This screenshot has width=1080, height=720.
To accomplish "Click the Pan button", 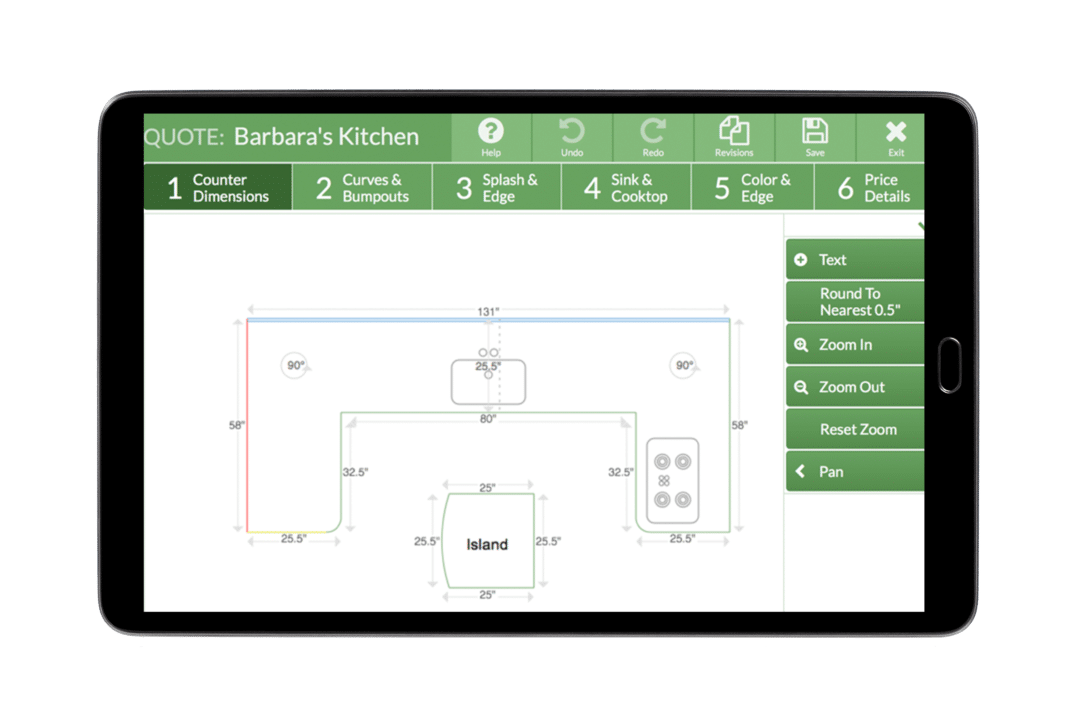I will pos(855,471).
